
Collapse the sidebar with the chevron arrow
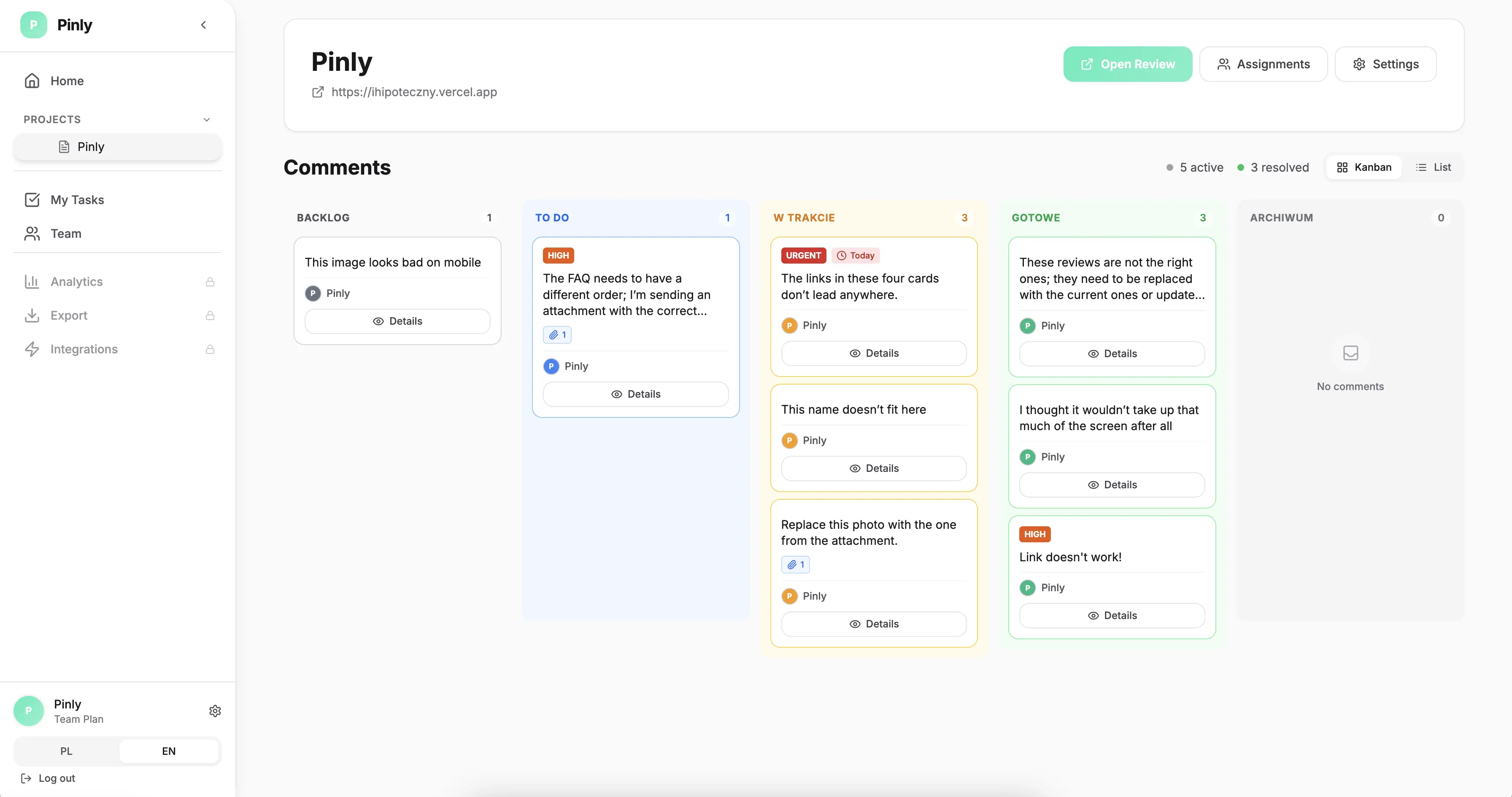click(203, 24)
